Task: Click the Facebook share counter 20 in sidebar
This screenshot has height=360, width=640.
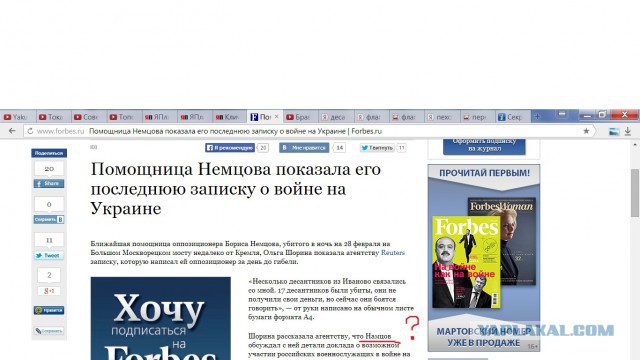Action: [49, 169]
